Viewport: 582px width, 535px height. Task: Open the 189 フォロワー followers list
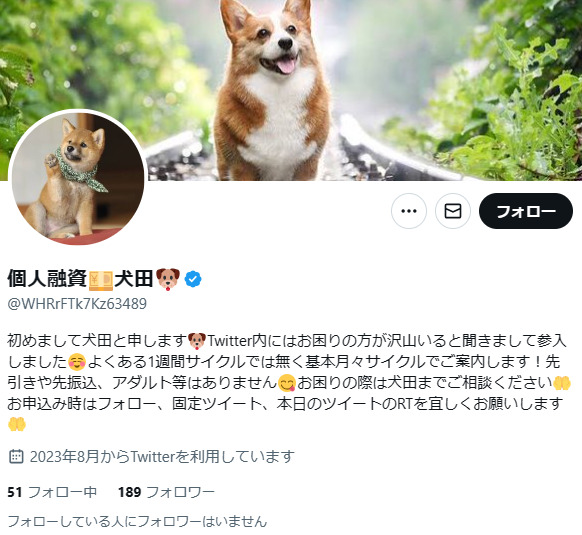click(x=166, y=492)
